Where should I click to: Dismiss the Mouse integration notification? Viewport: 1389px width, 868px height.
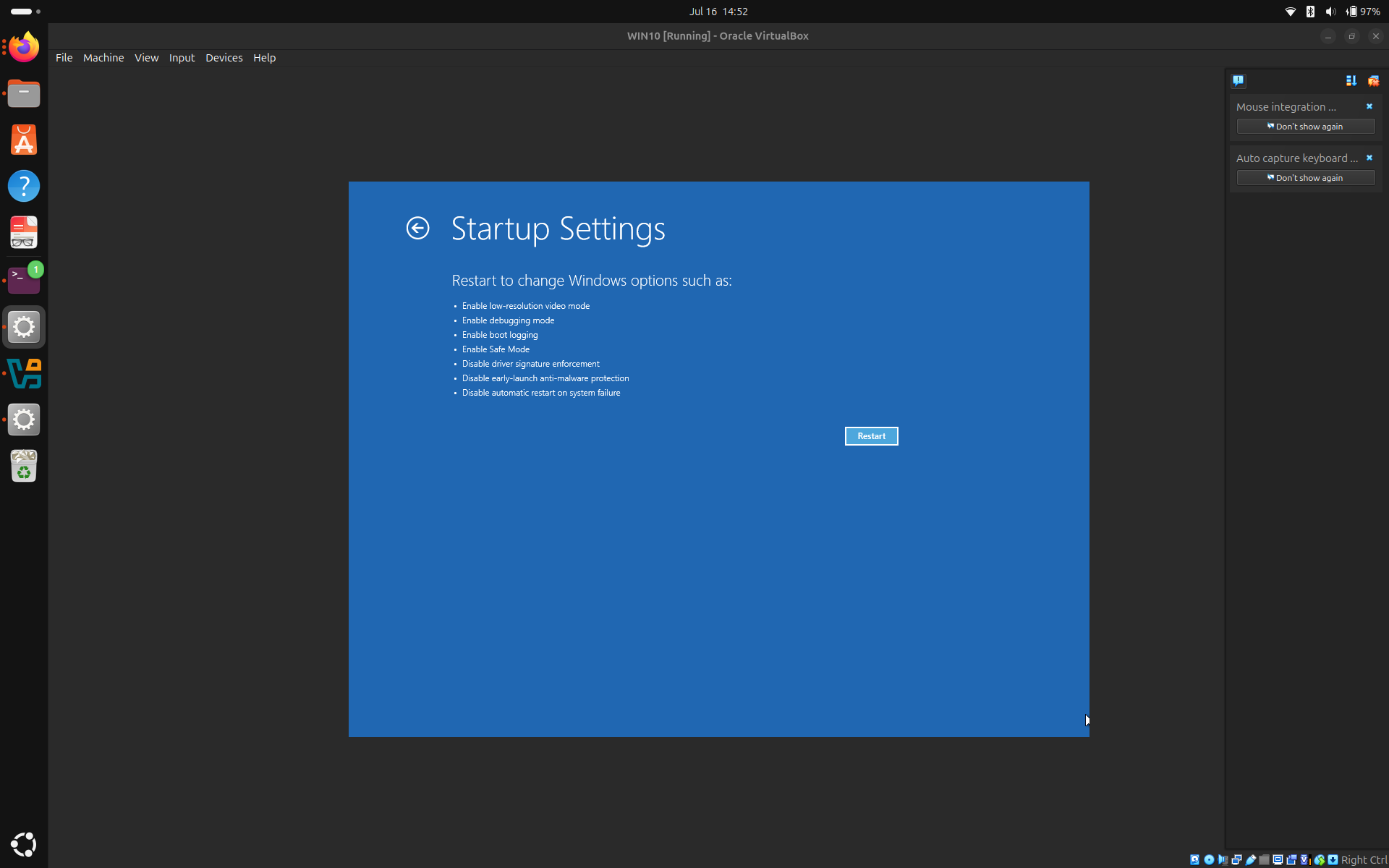(x=1369, y=106)
